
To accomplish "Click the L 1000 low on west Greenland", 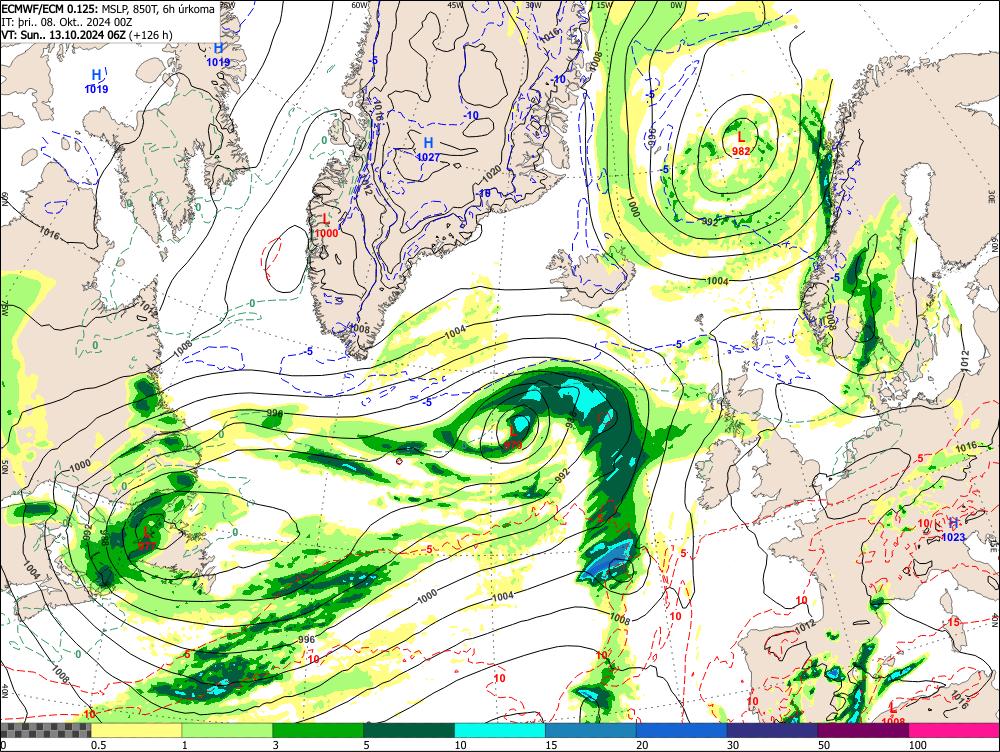I will [x=326, y=226].
